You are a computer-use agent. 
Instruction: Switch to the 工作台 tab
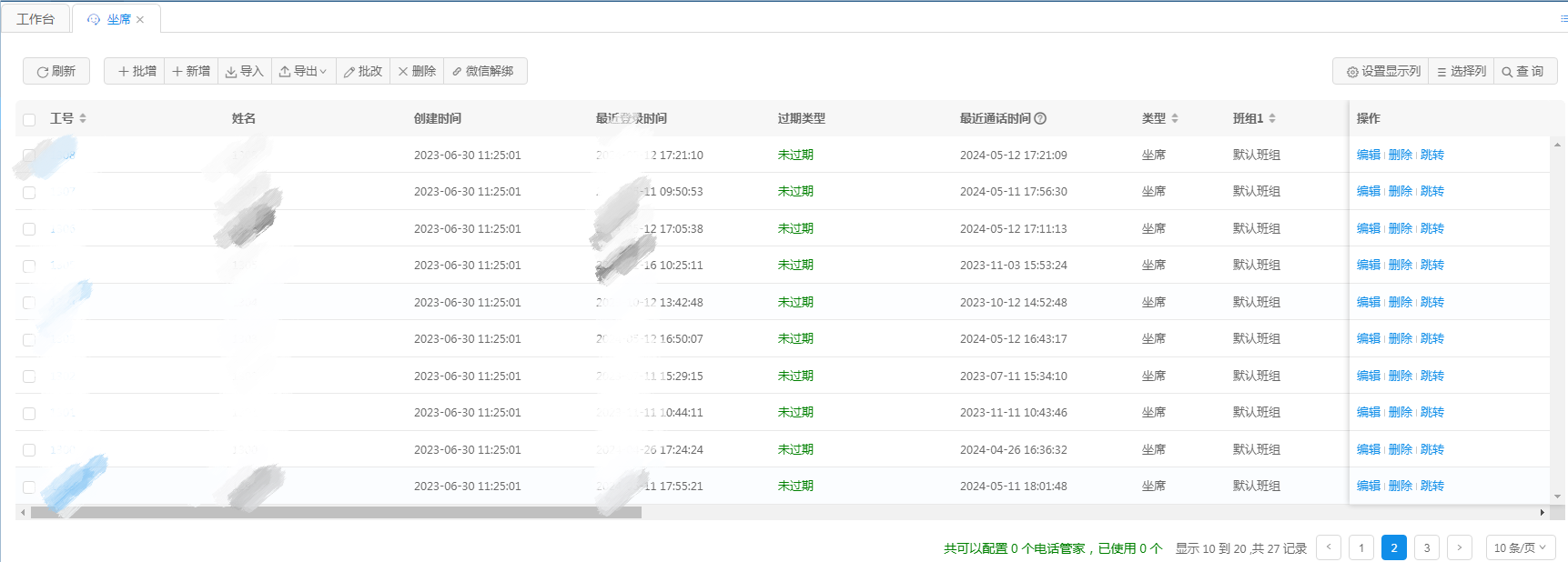click(x=35, y=19)
